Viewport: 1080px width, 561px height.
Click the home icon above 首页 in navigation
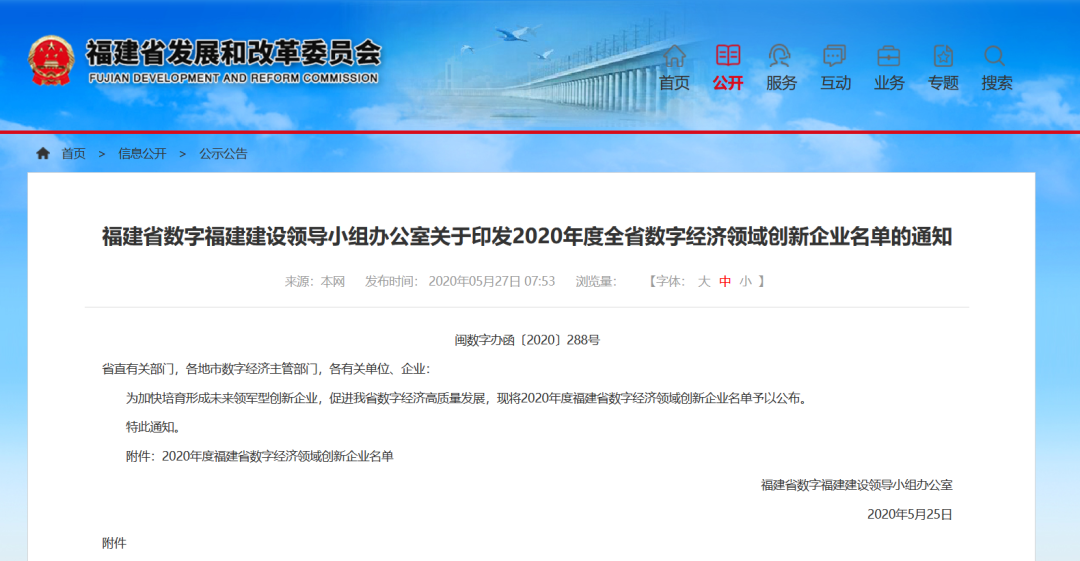[x=674, y=56]
